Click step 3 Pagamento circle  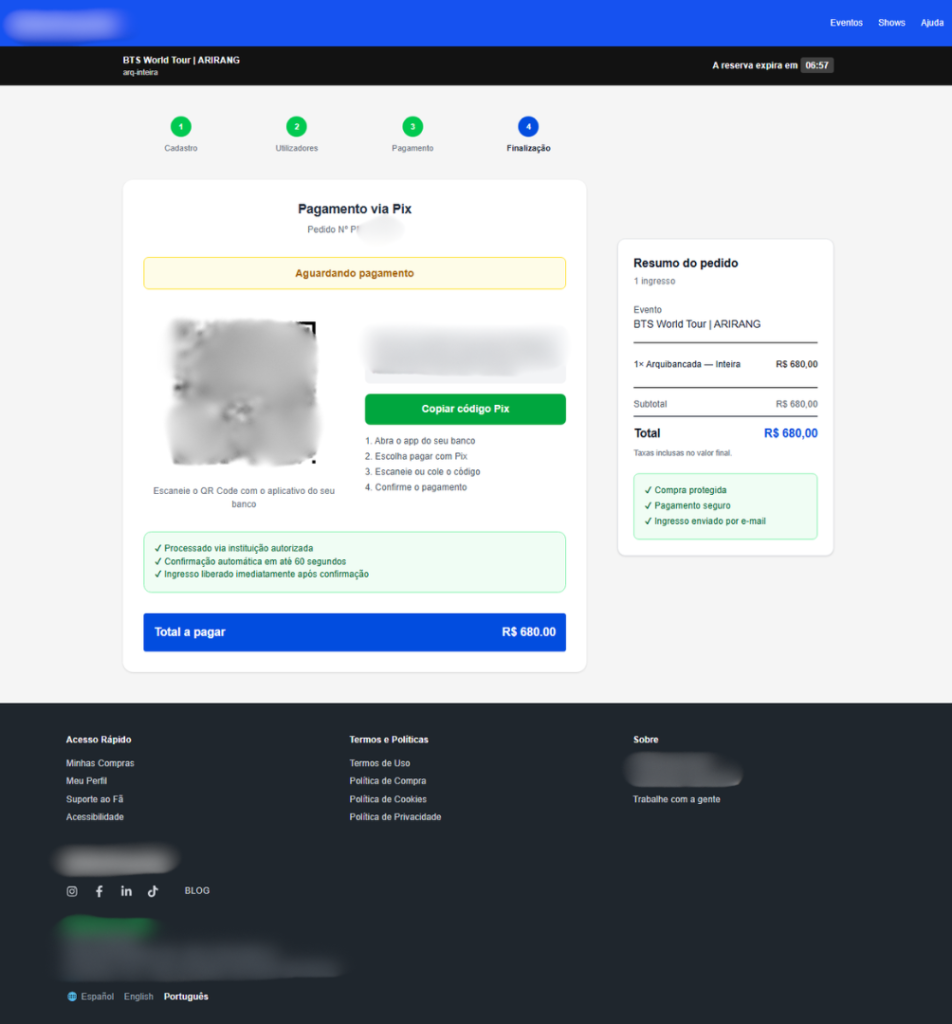click(x=412, y=127)
